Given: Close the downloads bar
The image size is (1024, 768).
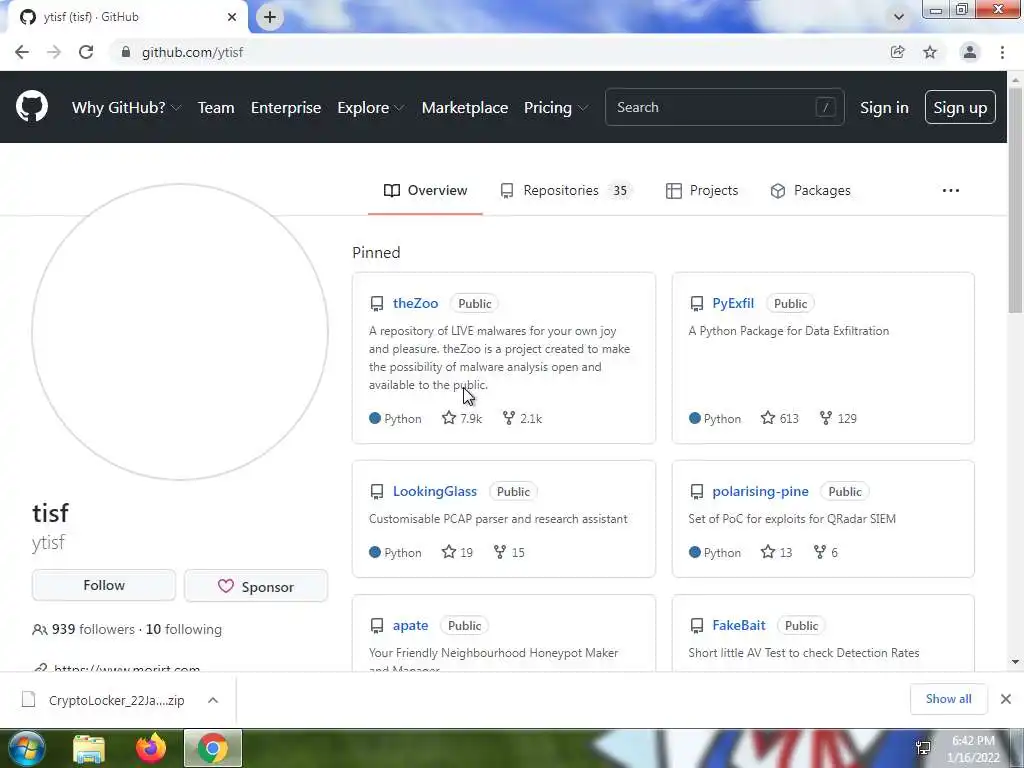Looking at the screenshot, I should (x=1006, y=699).
